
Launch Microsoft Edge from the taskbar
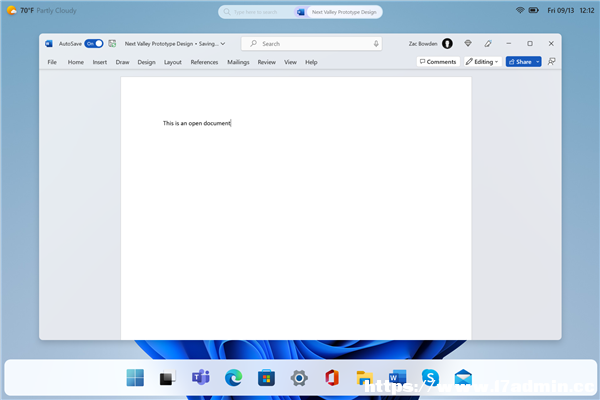tap(233, 378)
